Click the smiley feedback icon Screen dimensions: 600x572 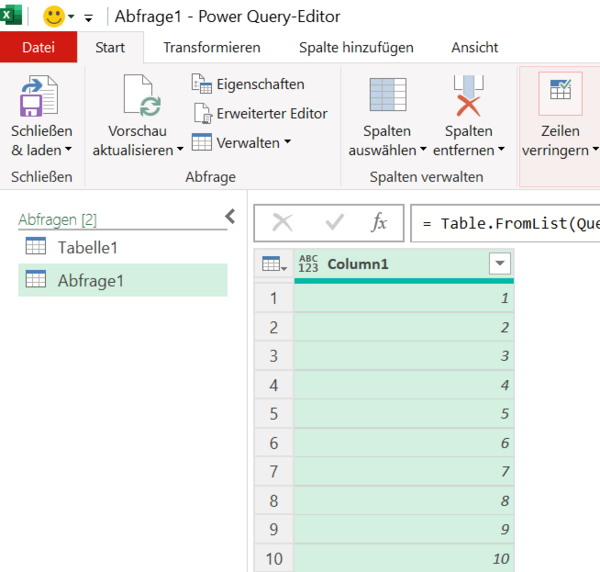tap(54, 17)
